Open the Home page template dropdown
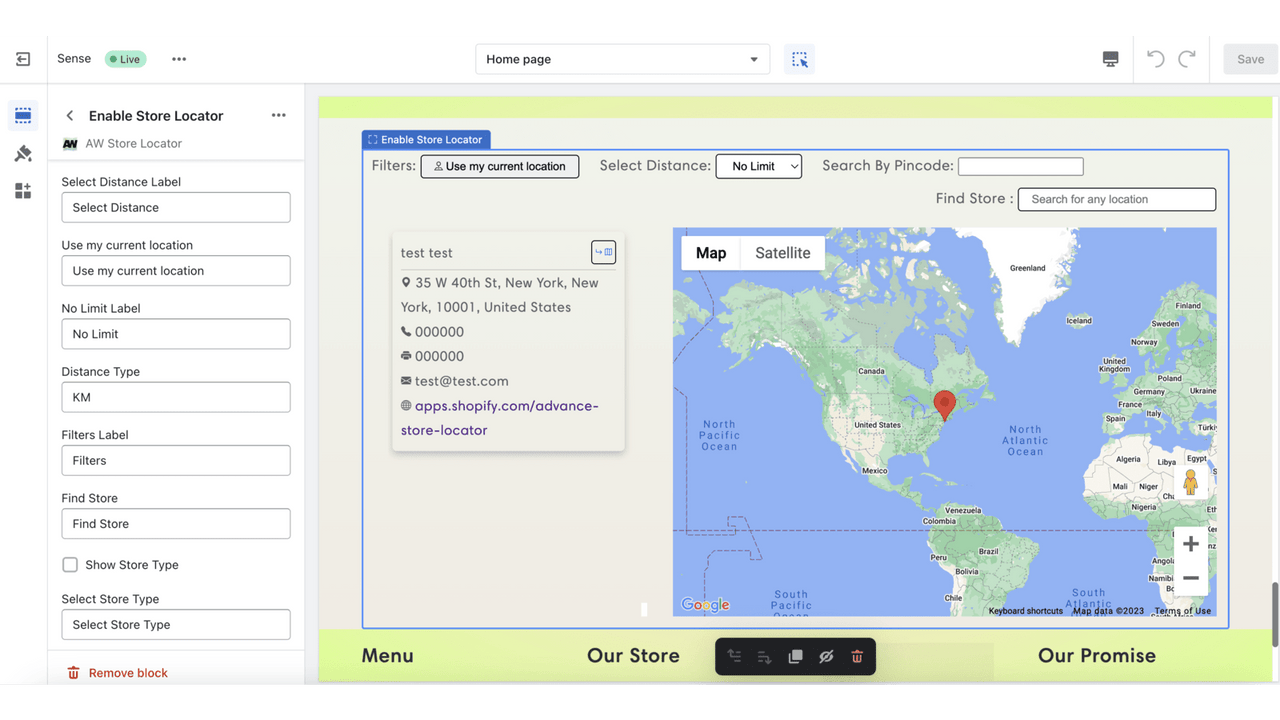The image size is (1280, 720). point(622,59)
